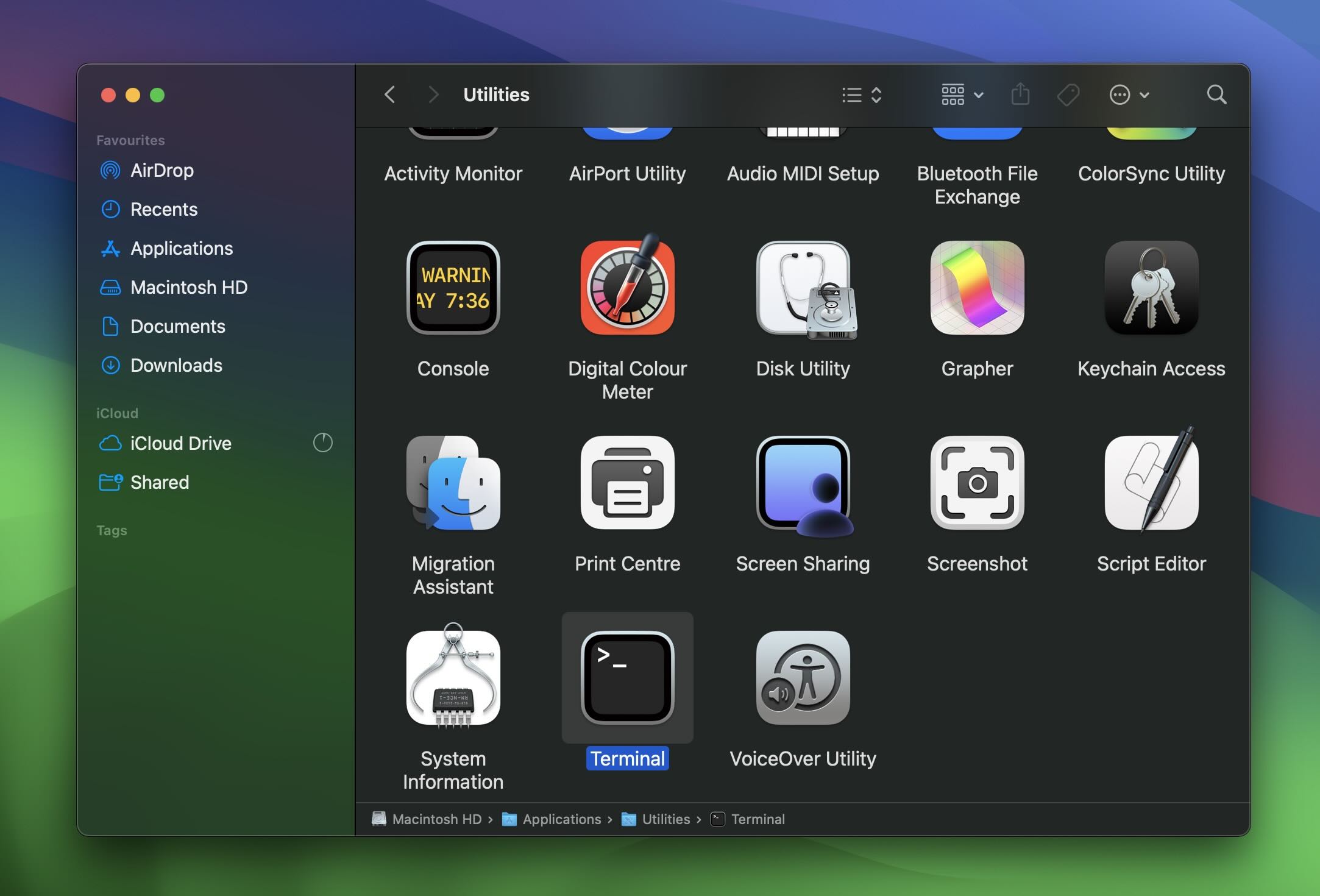
Task: Click the Tags toolbar icon
Action: click(1068, 94)
